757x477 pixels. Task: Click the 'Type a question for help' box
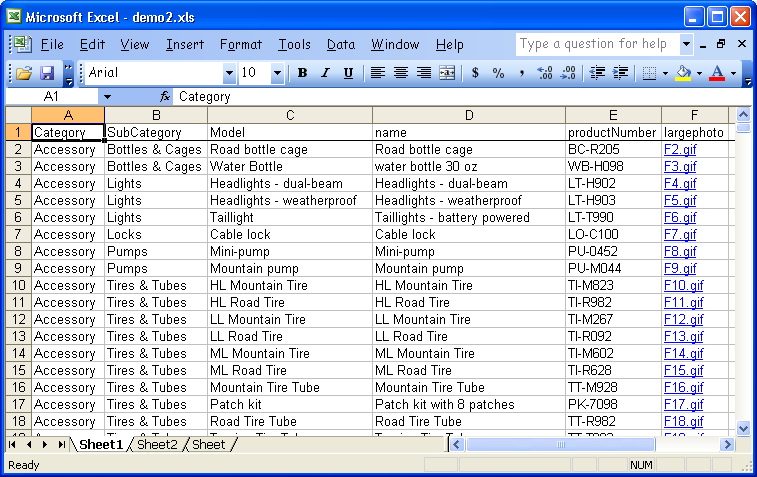[597, 44]
